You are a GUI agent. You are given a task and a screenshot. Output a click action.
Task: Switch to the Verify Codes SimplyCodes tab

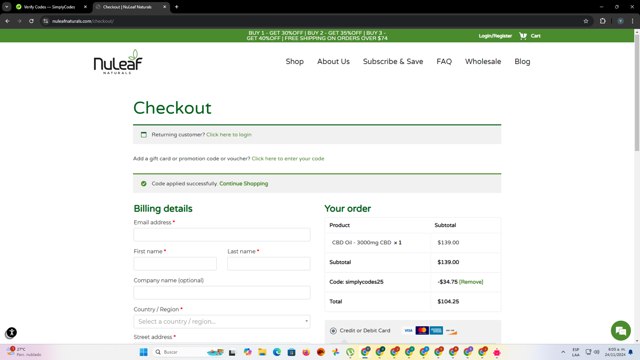(x=49, y=7)
